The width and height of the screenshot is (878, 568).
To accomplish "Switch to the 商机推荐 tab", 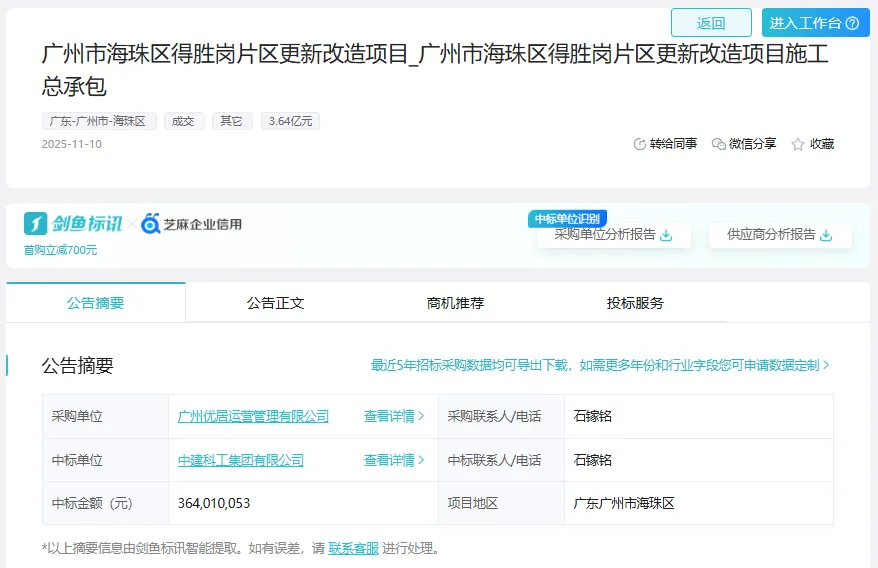I will [x=455, y=302].
